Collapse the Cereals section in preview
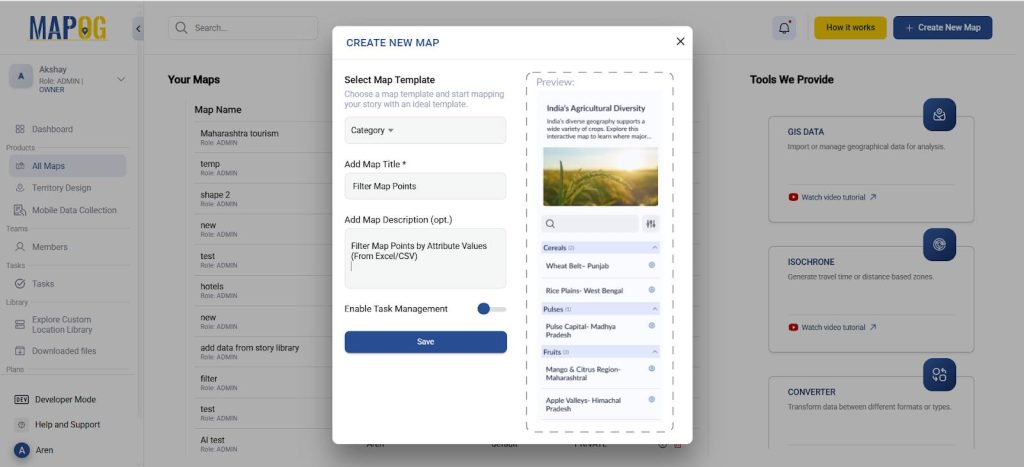The width and height of the screenshot is (1024, 467). point(655,247)
